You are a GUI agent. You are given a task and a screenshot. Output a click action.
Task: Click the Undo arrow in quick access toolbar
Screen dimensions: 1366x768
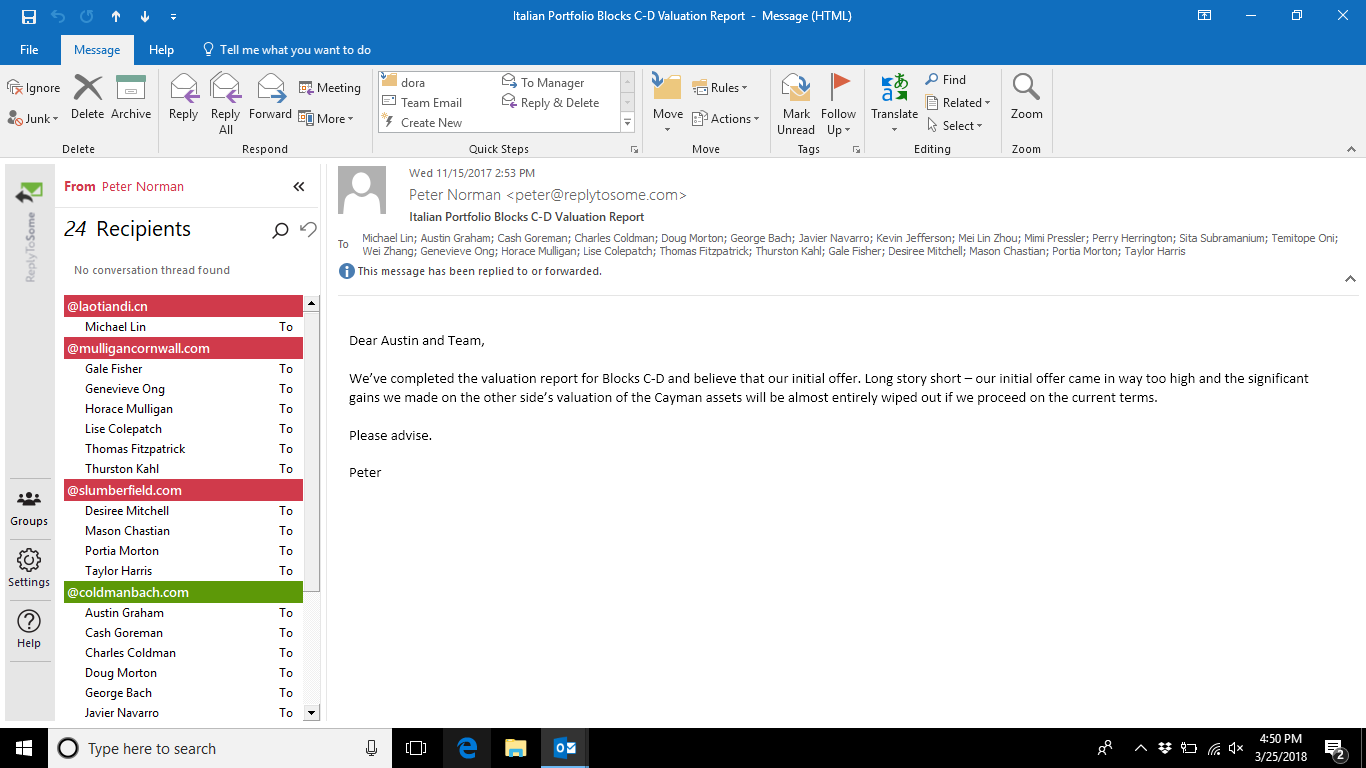[58, 16]
